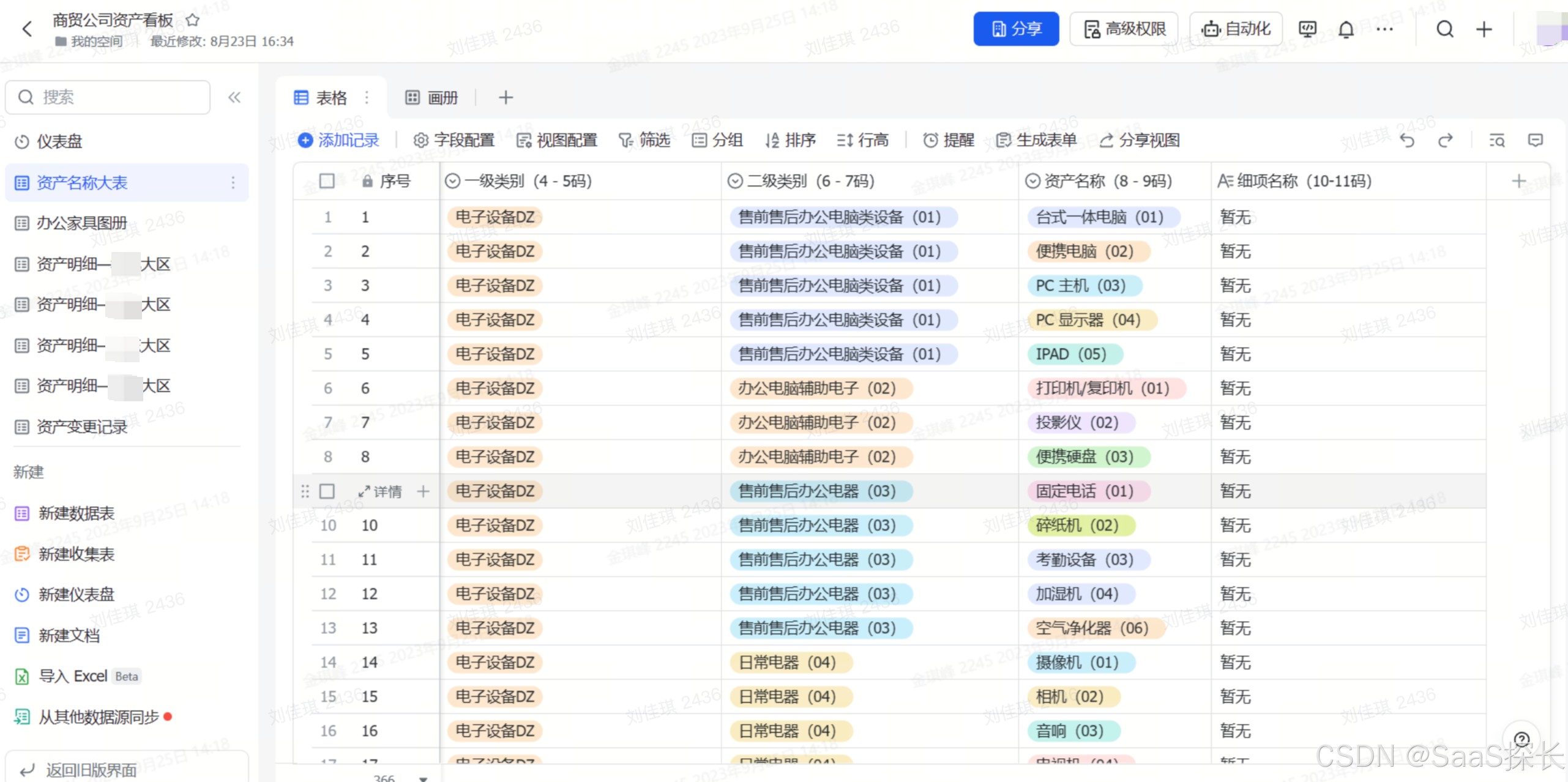The width and height of the screenshot is (1568, 782).
Task: Open the 一级类别 column header dropdown
Action: coord(453,181)
